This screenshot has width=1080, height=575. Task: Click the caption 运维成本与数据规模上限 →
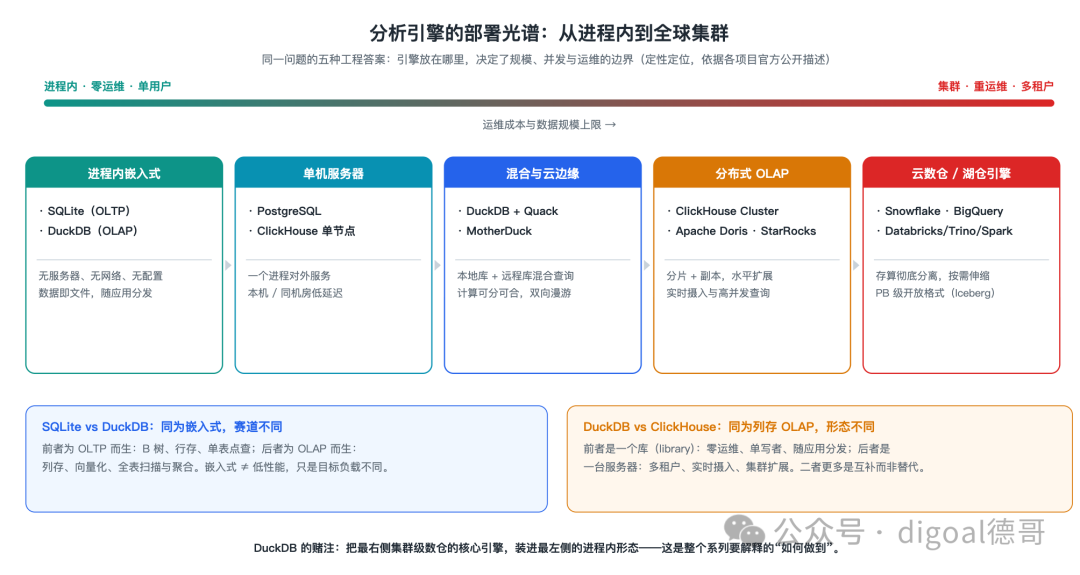pos(549,125)
